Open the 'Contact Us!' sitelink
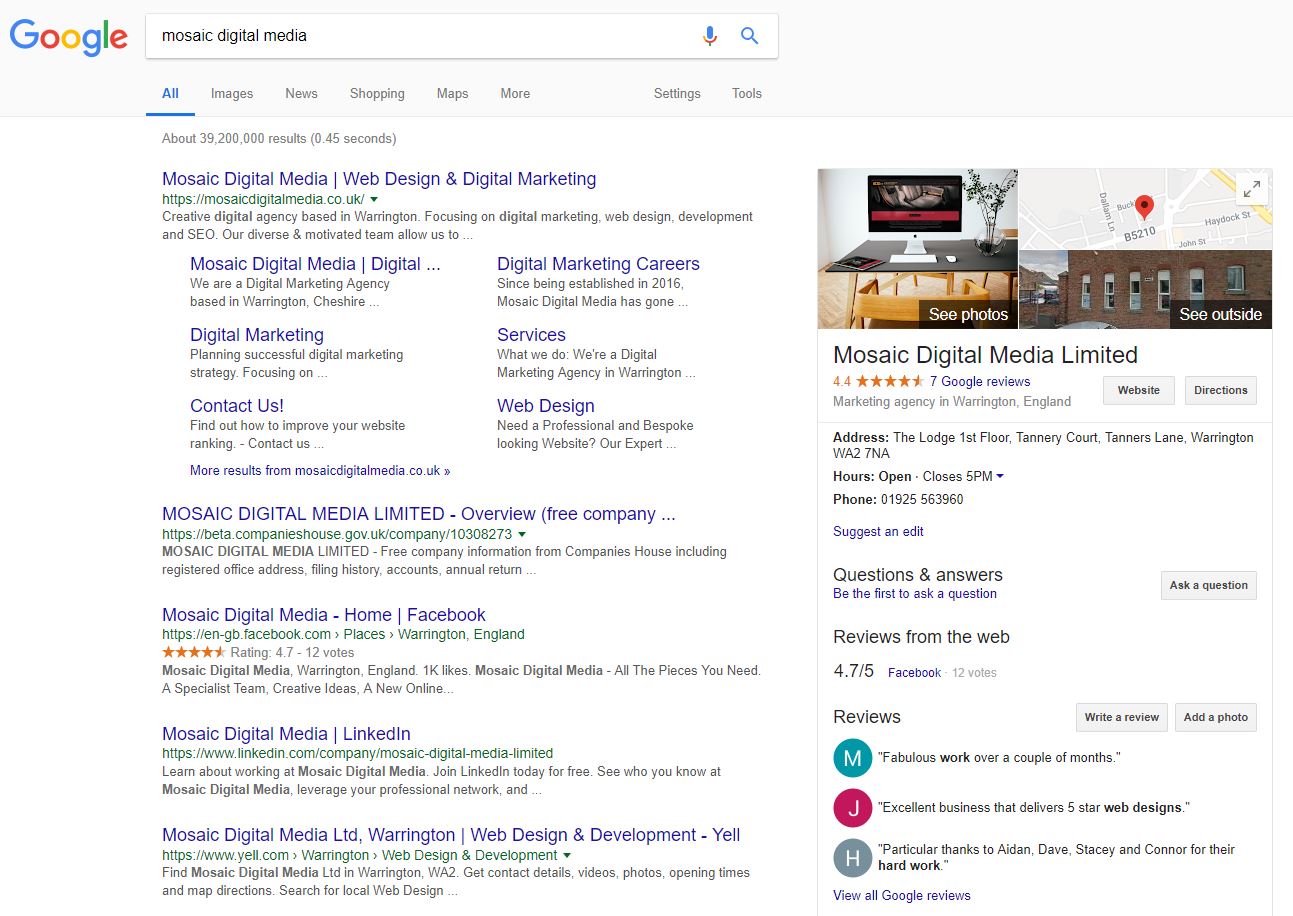Viewport: 1293px width, 916px height. coord(237,406)
